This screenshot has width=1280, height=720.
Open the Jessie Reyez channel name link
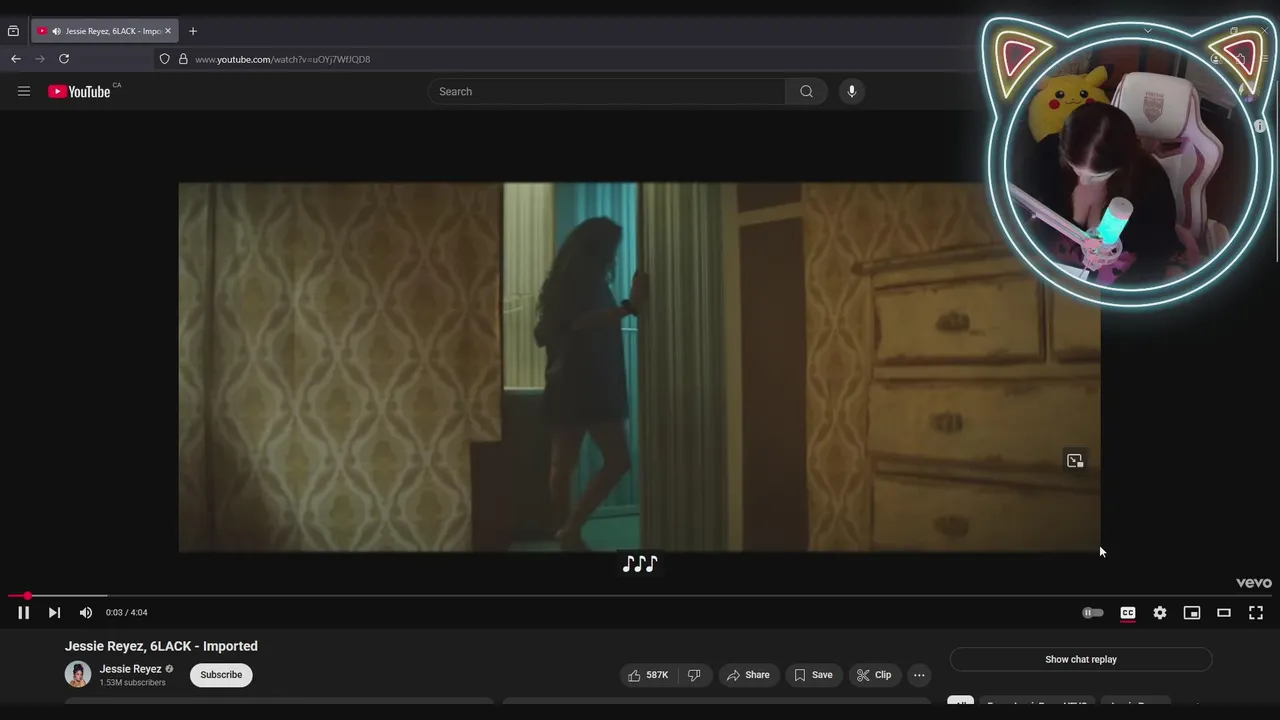tap(130, 669)
